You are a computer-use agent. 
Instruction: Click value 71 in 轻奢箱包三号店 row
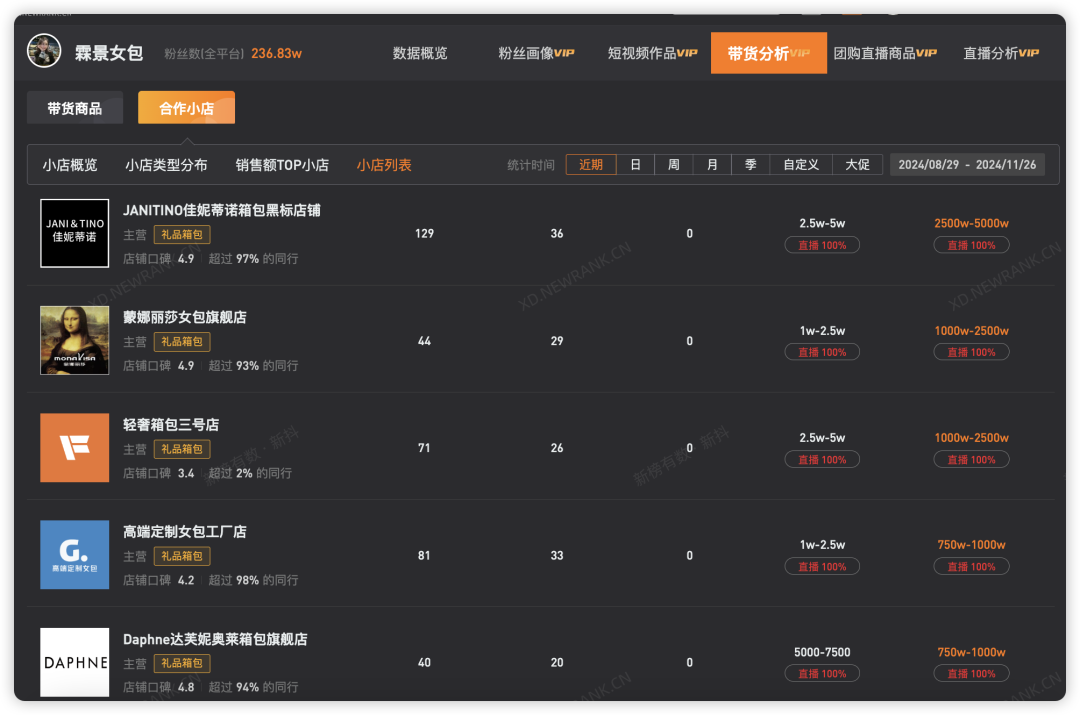[x=424, y=448]
